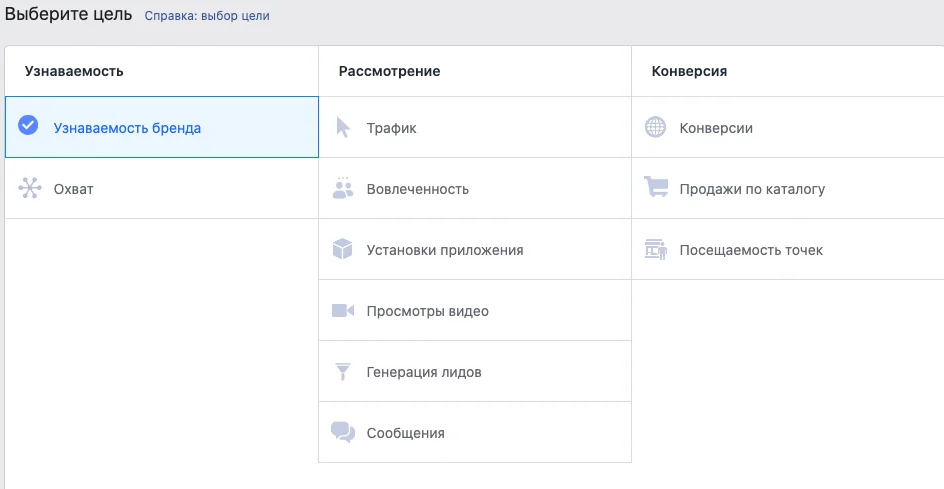Pick the Конверсии objective label
The width and height of the screenshot is (944, 489).
point(716,128)
